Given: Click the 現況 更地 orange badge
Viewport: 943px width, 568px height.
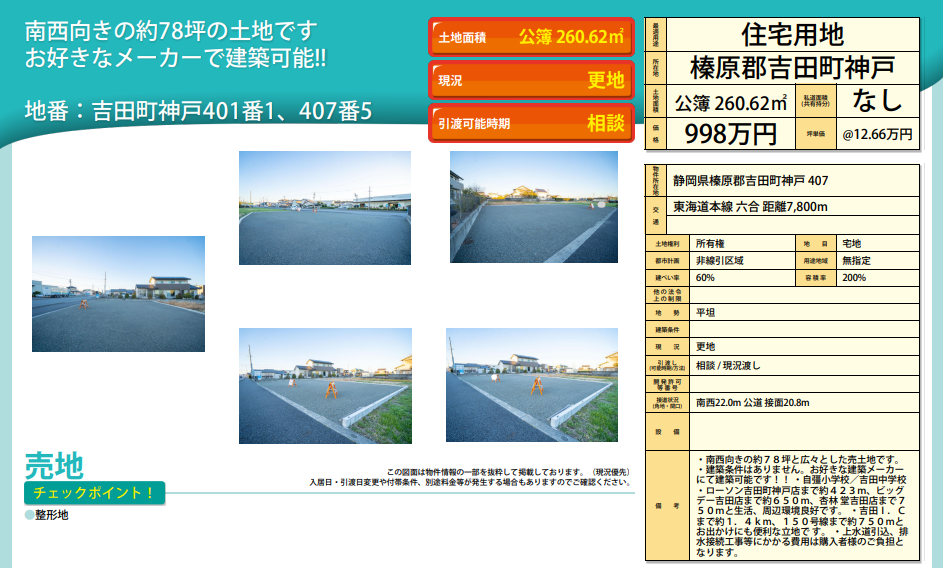Looking at the screenshot, I should click(531, 80).
